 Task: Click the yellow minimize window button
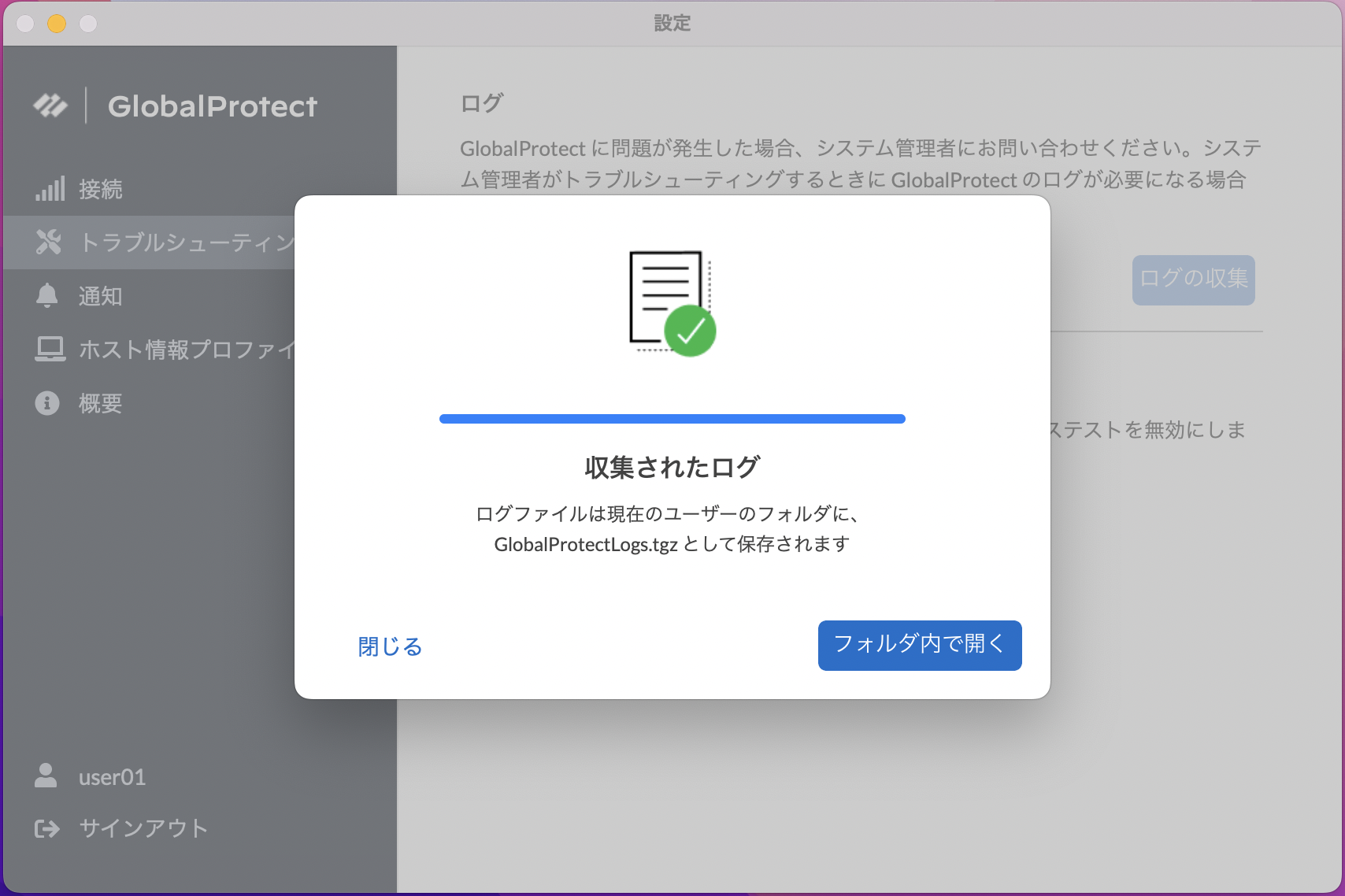[57, 24]
